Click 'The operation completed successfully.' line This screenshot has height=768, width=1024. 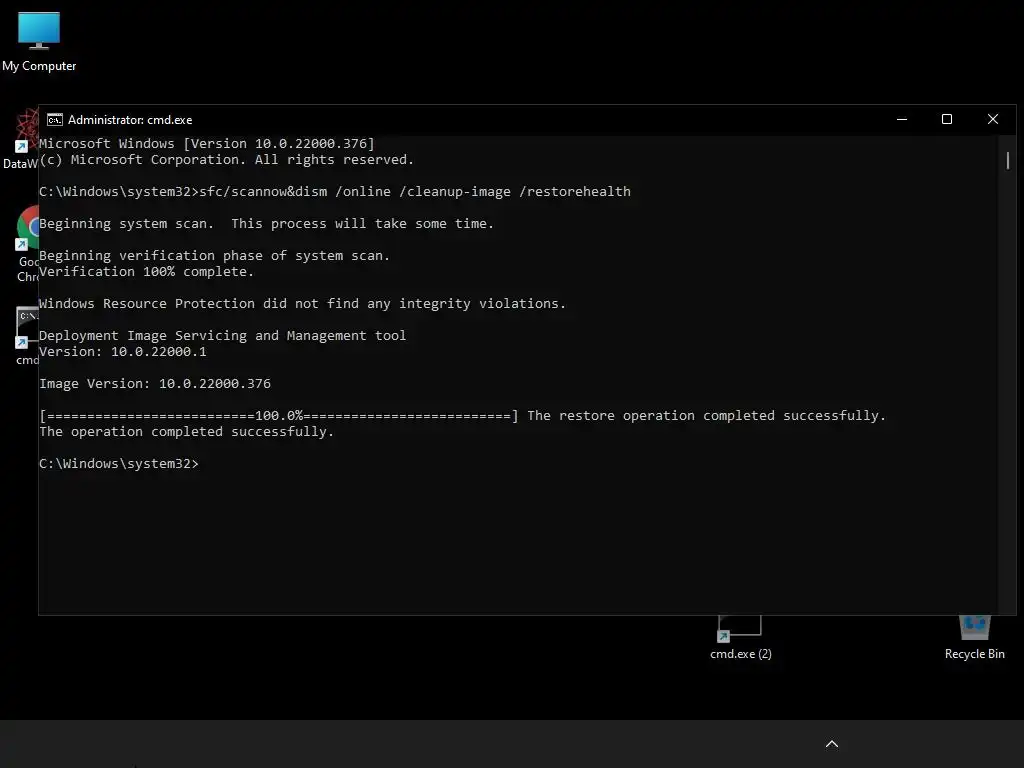tap(187, 432)
